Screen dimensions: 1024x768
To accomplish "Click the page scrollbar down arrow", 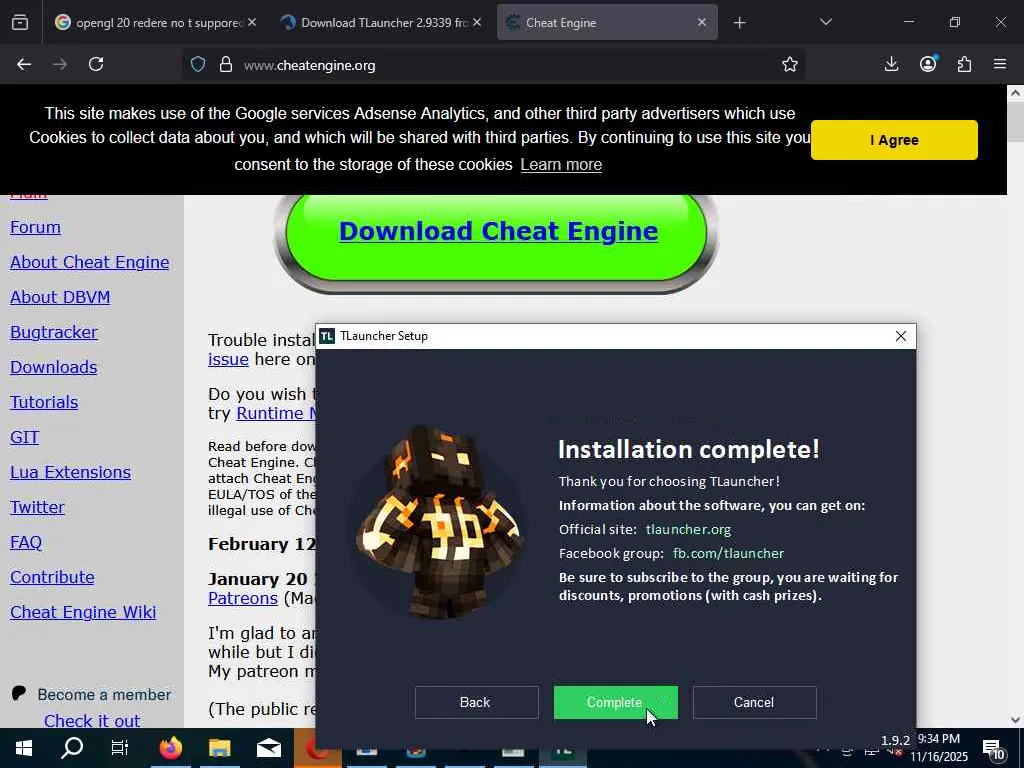I will pos(1016,720).
